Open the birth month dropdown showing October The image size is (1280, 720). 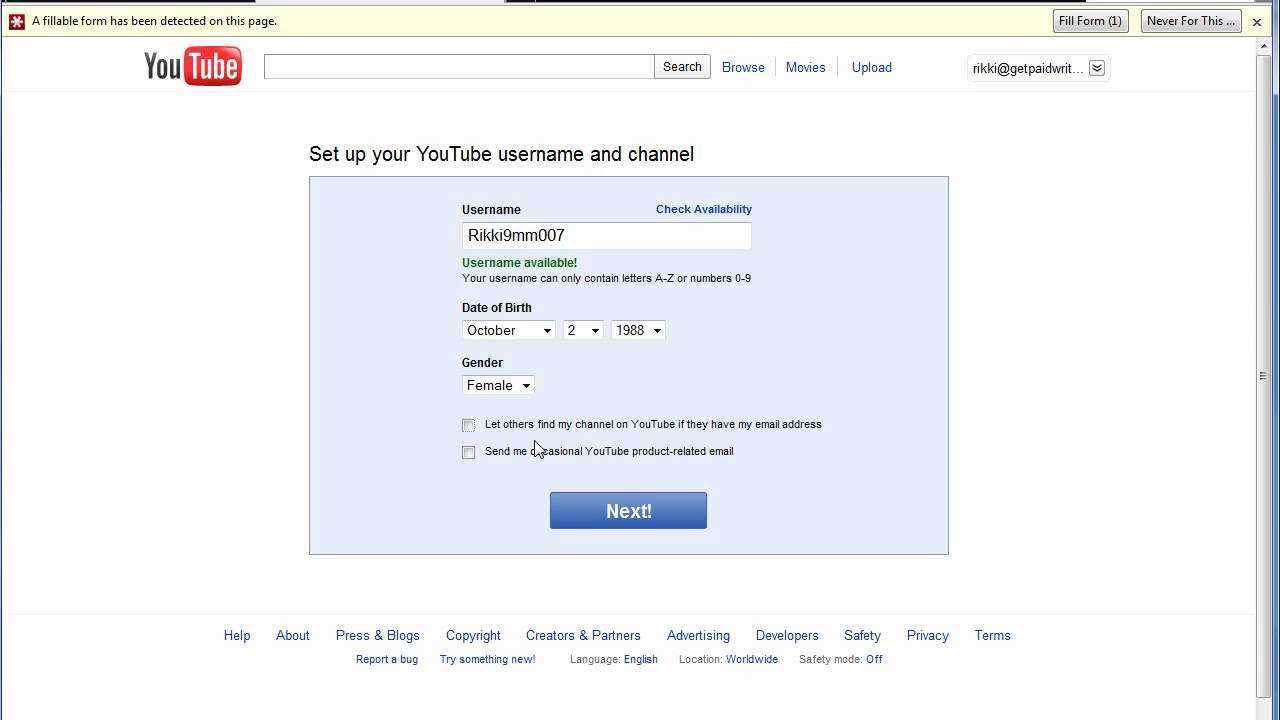(508, 330)
